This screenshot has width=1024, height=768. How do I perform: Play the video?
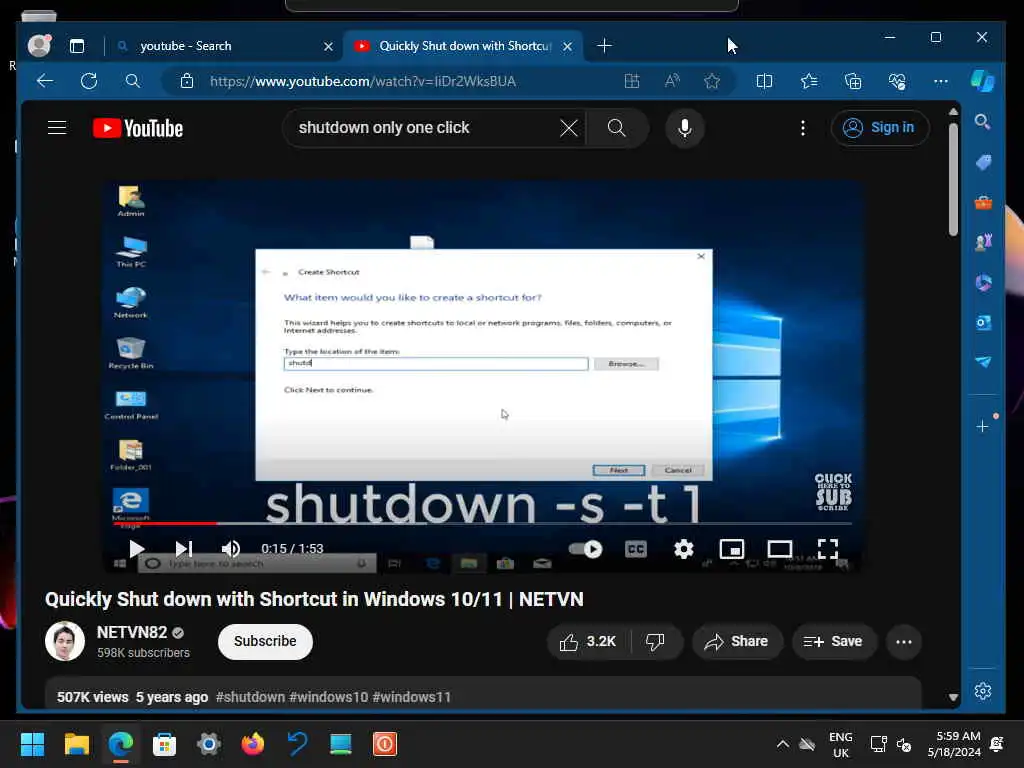coord(136,549)
